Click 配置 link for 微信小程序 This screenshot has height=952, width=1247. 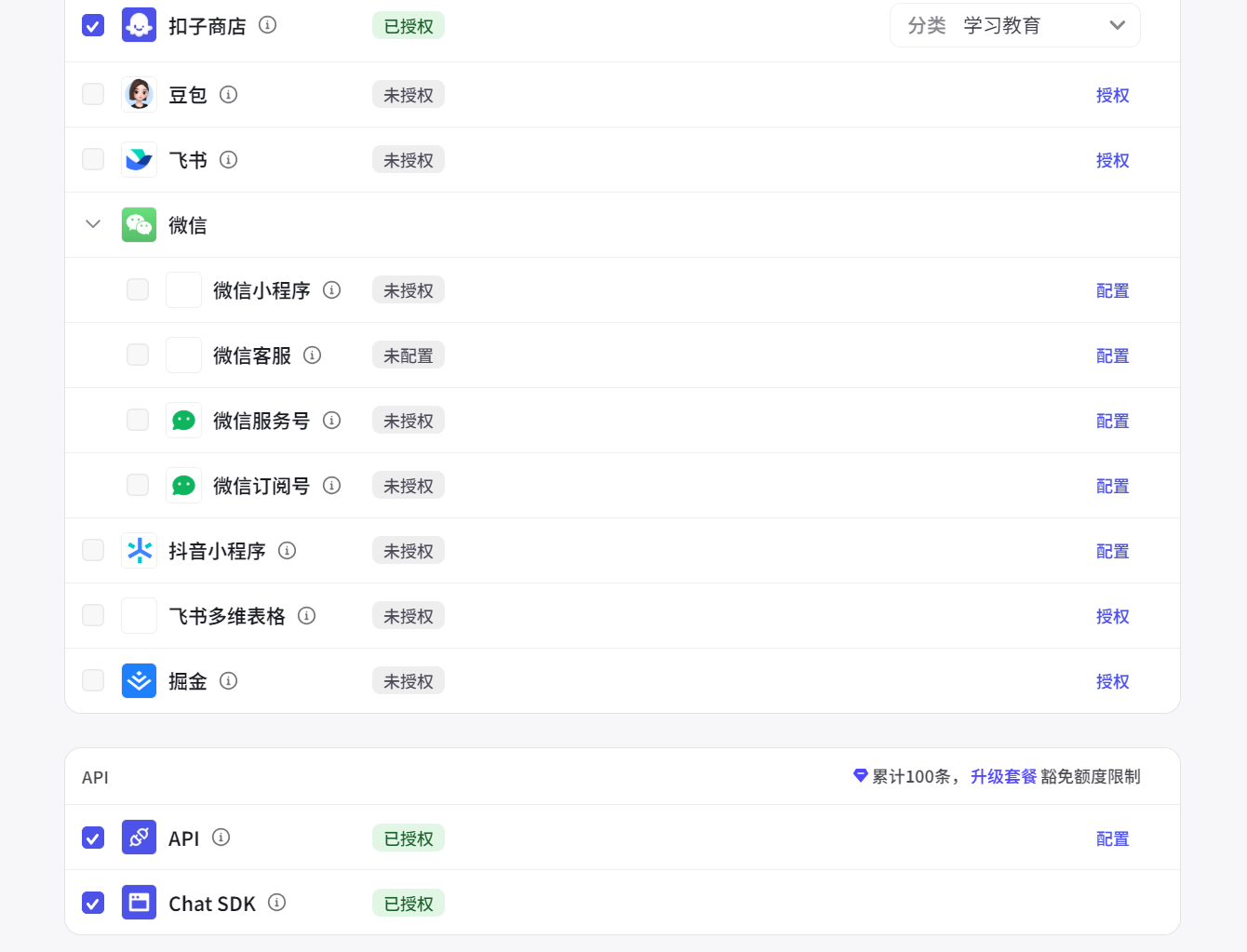point(1112,290)
